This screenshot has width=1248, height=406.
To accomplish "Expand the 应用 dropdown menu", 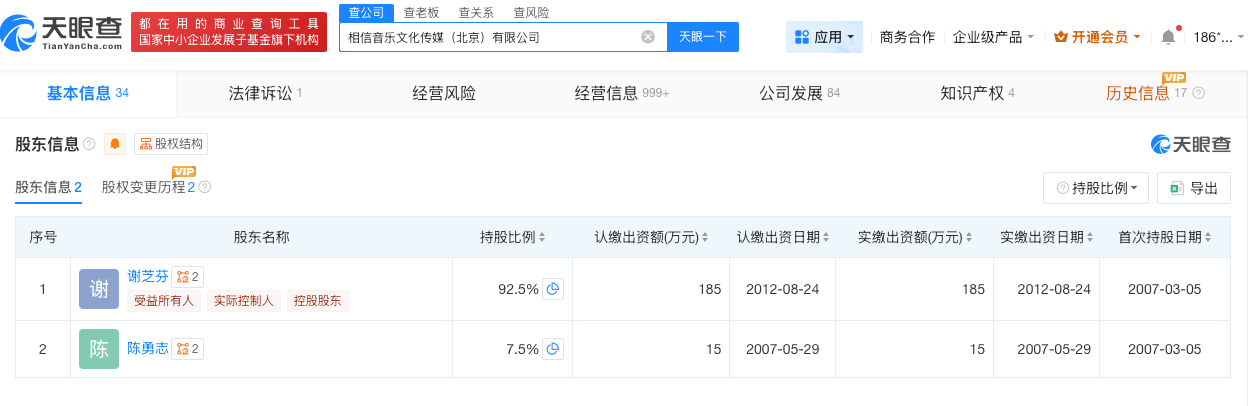I will click(x=825, y=37).
